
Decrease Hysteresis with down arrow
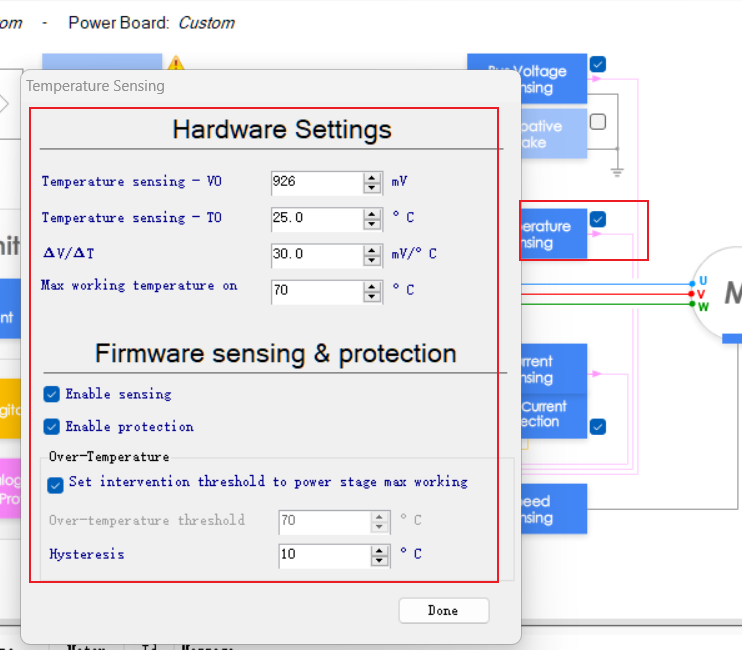380,561
